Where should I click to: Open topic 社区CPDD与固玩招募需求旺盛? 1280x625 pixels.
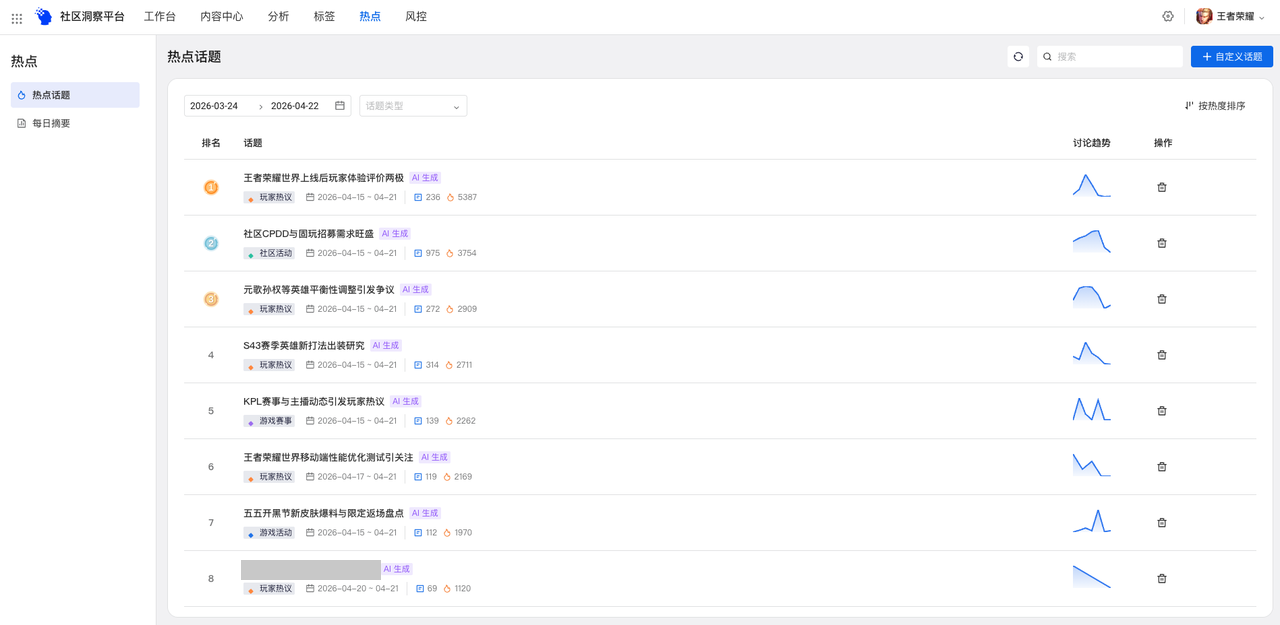[309, 234]
